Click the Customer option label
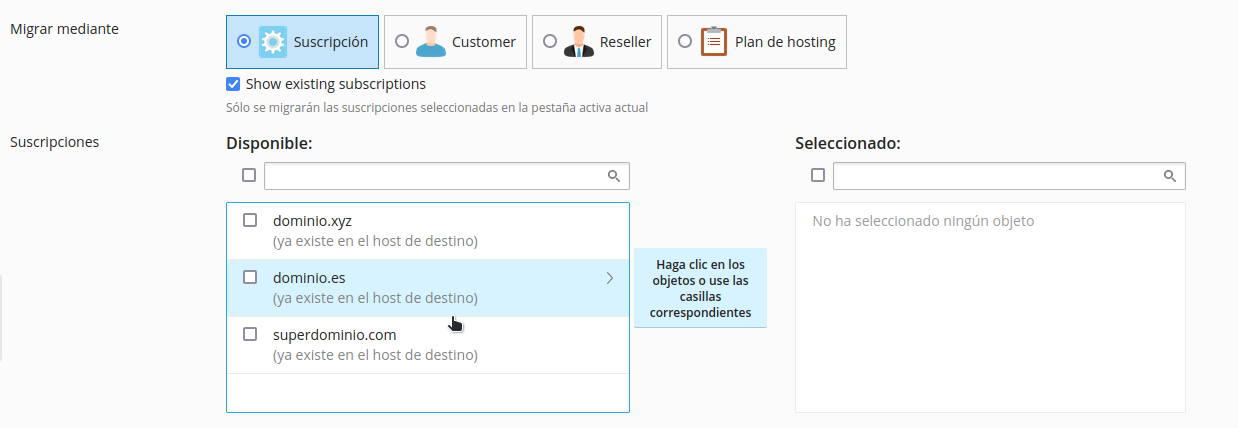The height and width of the screenshot is (428, 1238). click(x=484, y=42)
